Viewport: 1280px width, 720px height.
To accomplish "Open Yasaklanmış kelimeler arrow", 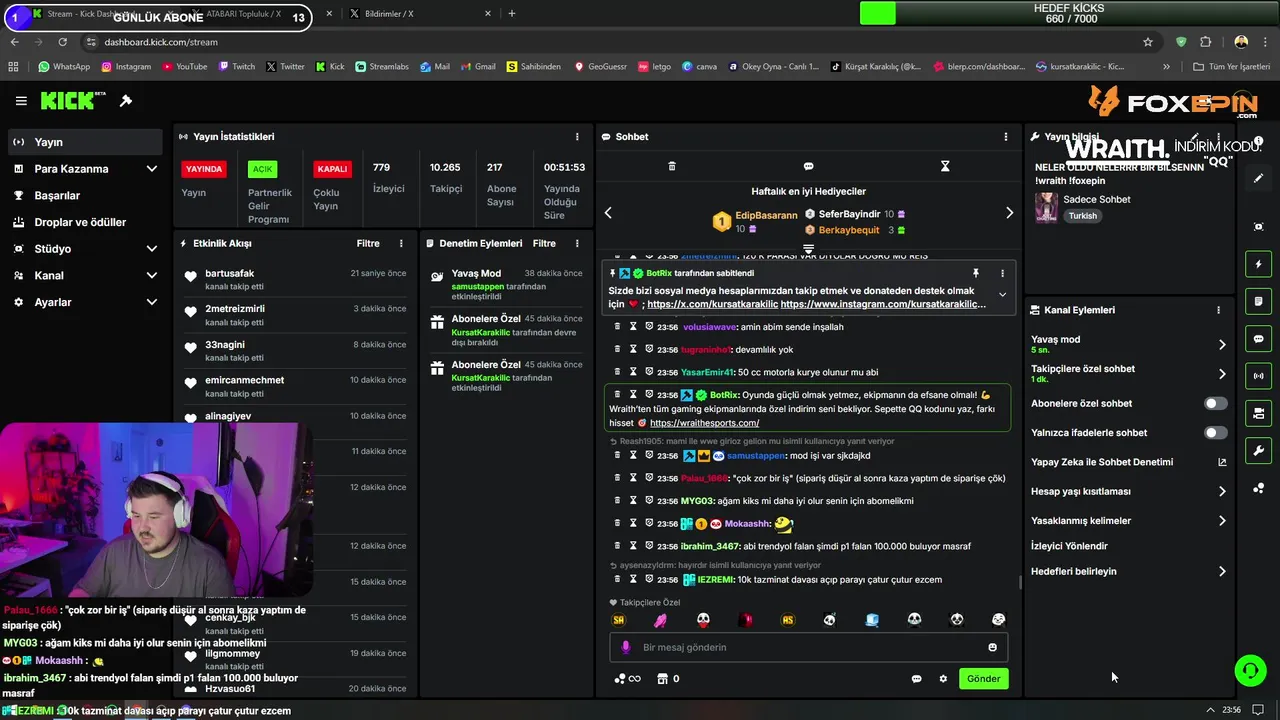I will [x=1221, y=521].
